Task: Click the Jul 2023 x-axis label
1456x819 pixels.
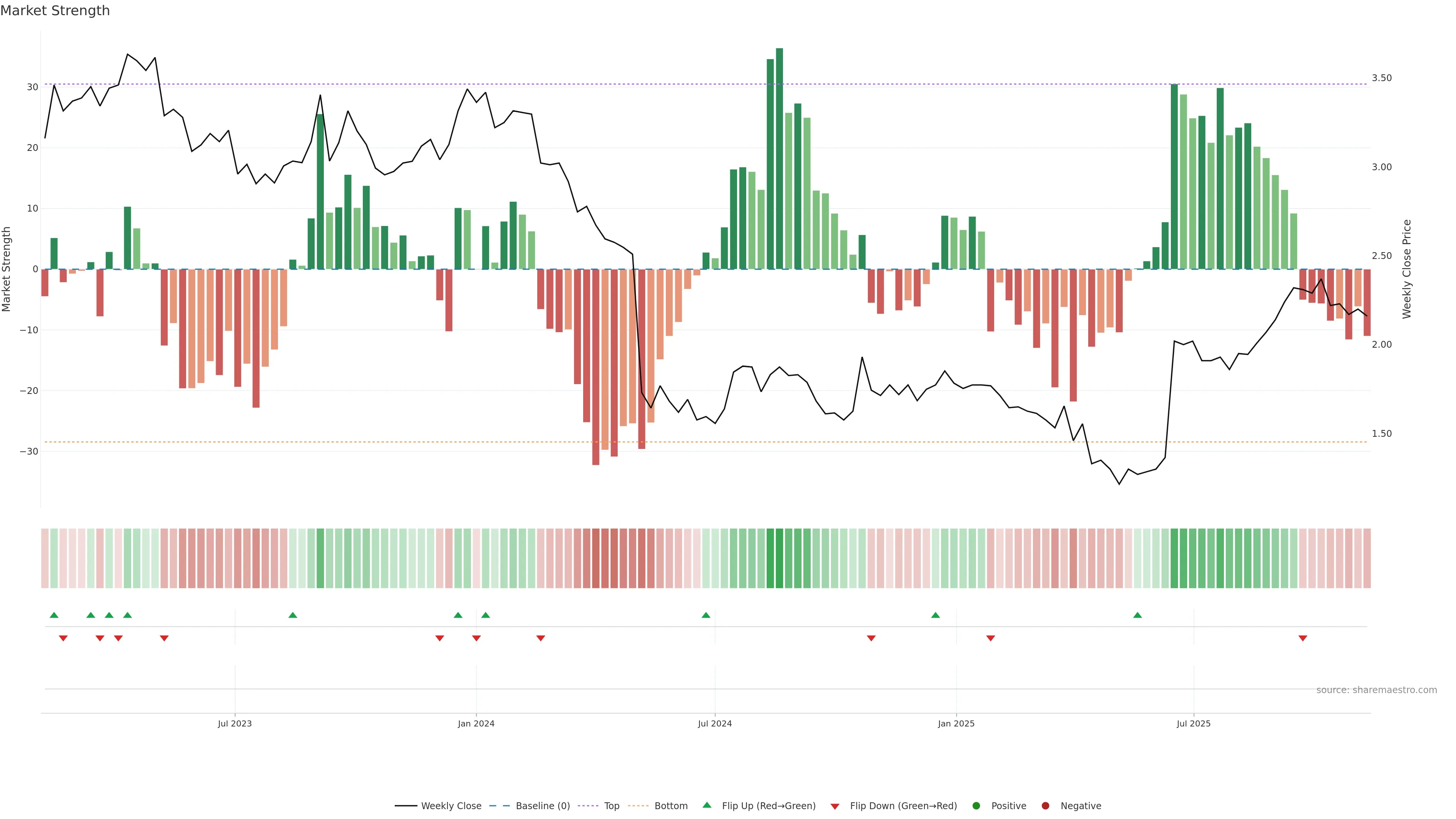Action: (235, 723)
